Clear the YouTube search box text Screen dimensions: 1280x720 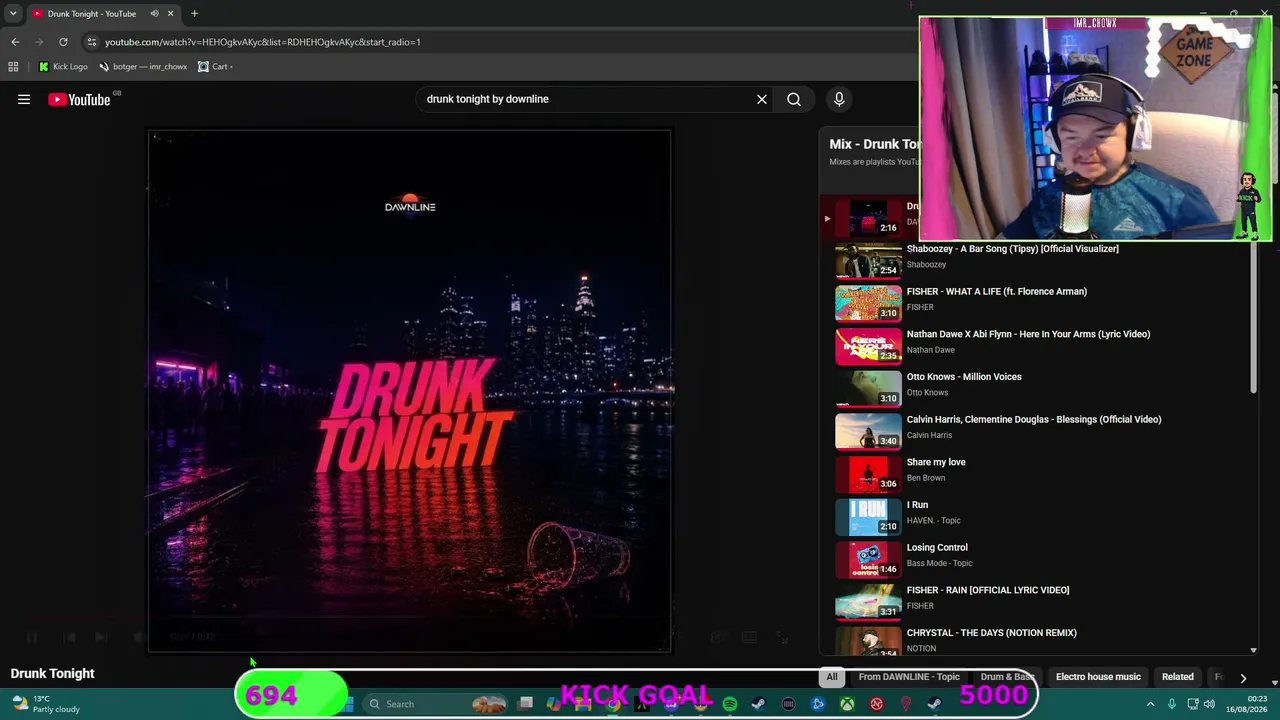click(x=762, y=99)
